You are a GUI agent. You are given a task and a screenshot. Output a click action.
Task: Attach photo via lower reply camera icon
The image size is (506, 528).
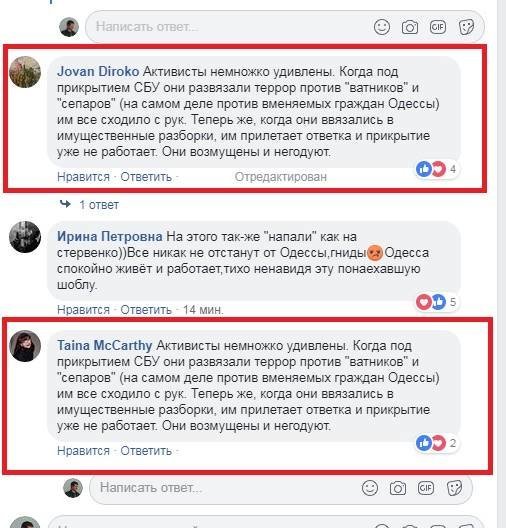coord(398,488)
